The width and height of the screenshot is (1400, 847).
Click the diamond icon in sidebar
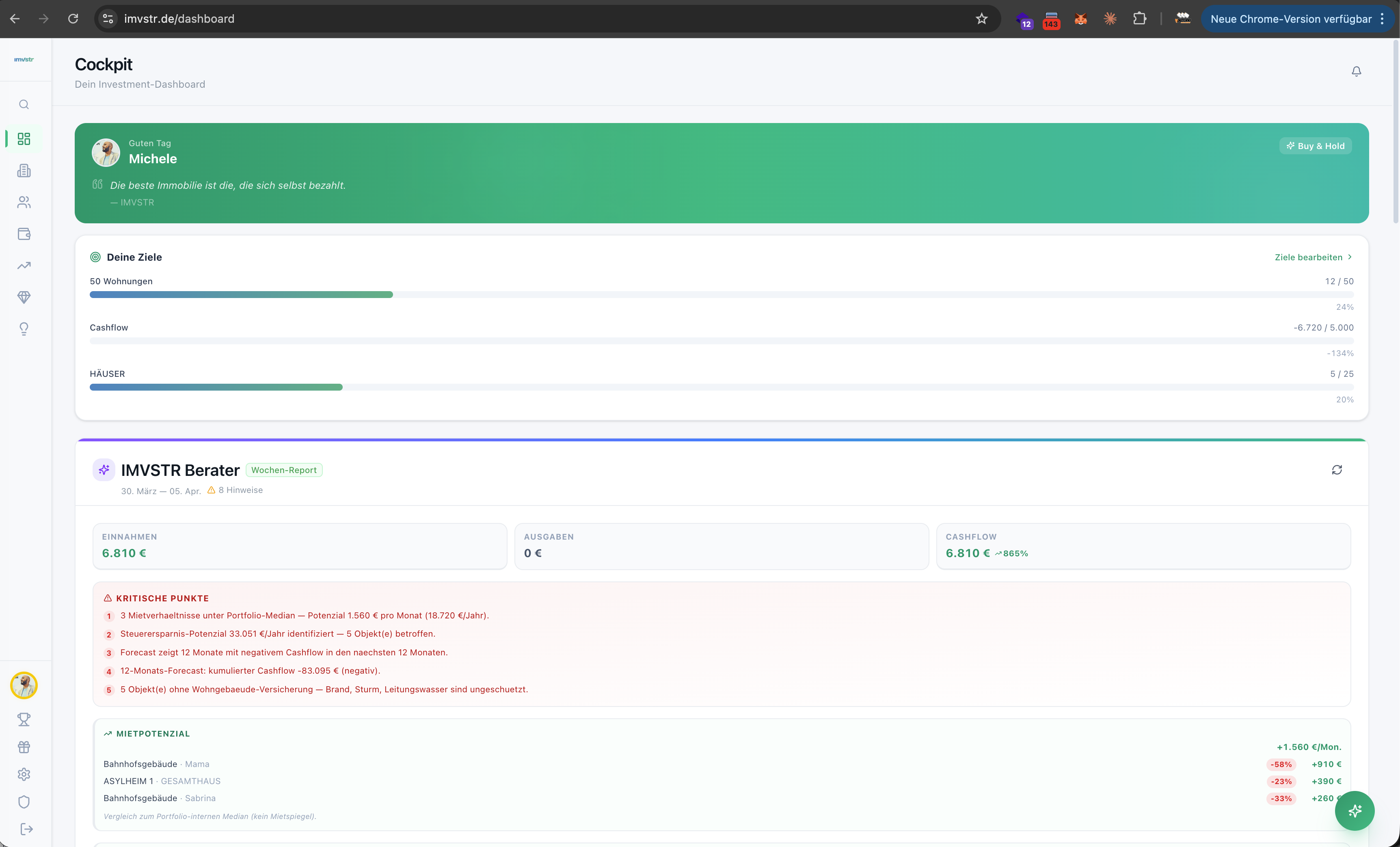point(24,297)
